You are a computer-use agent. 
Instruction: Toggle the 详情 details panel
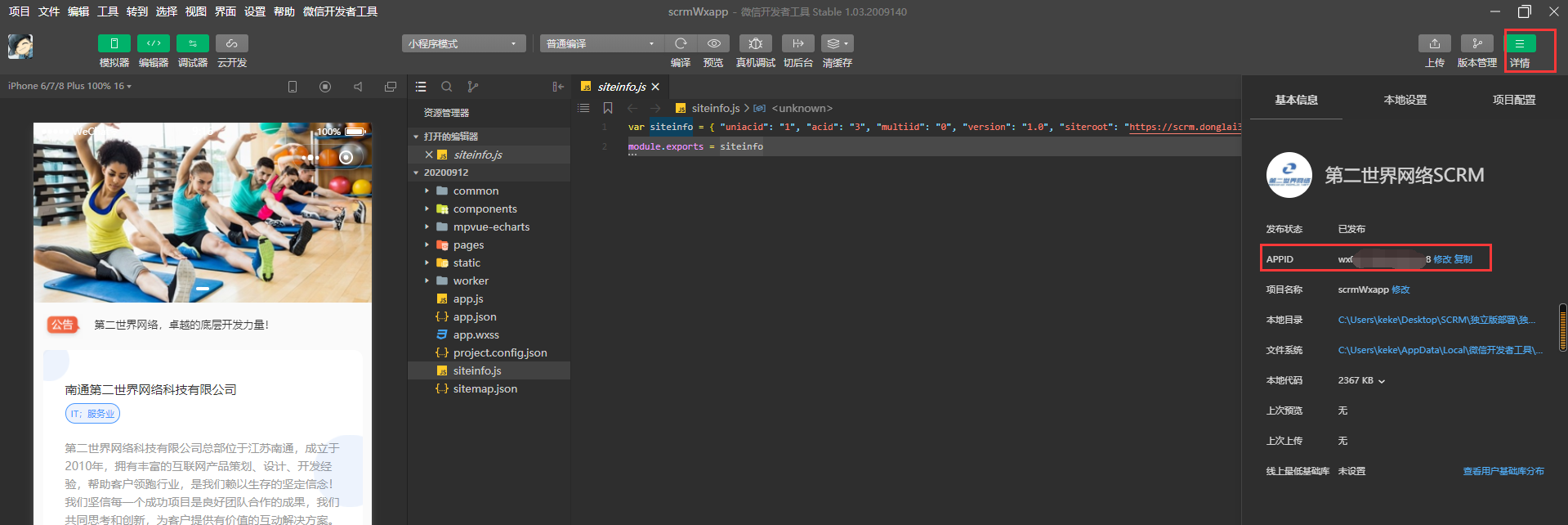point(1520,43)
